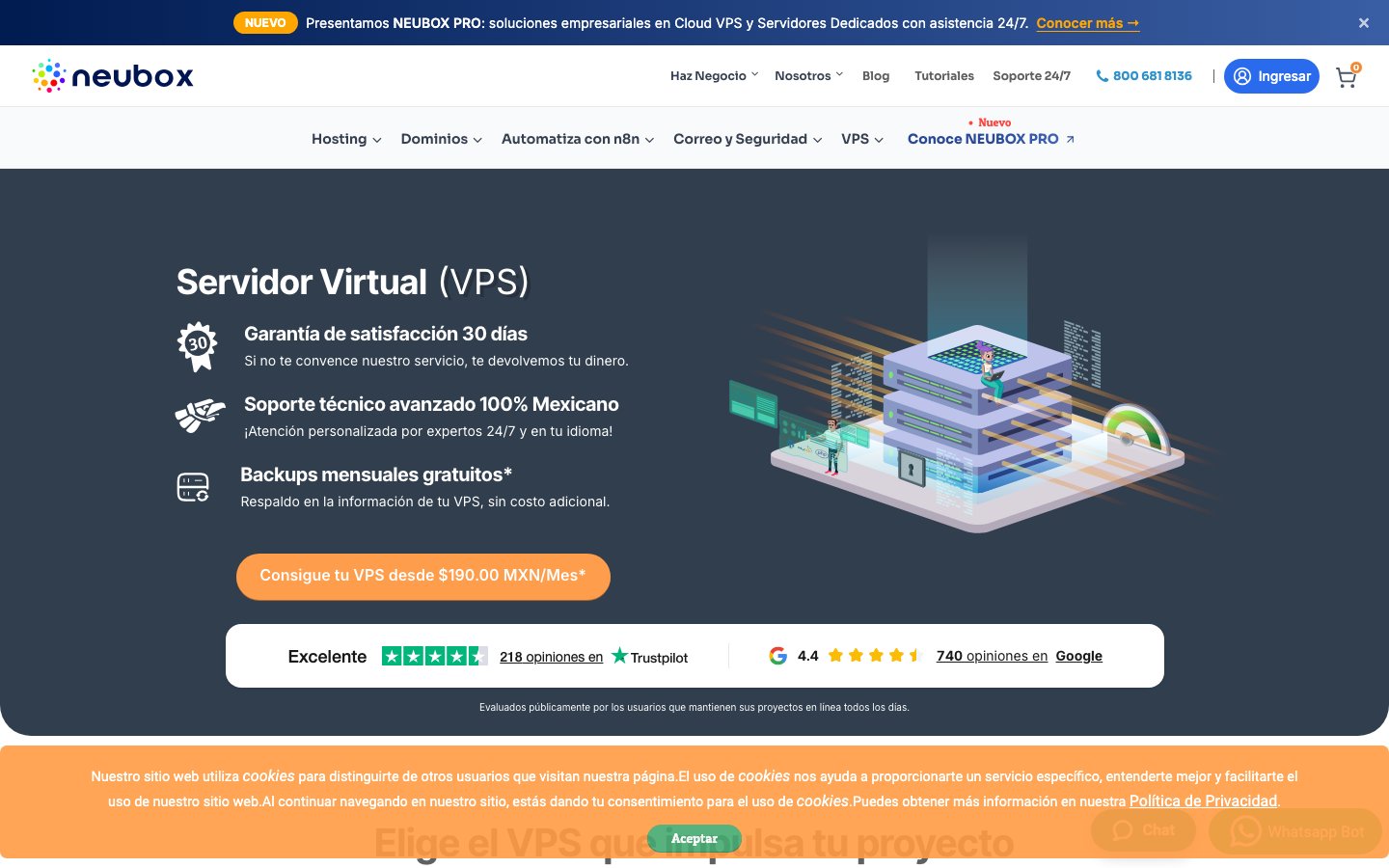1389x868 pixels.
Task: Accept cookies with Aceptar button
Action: point(694,838)
